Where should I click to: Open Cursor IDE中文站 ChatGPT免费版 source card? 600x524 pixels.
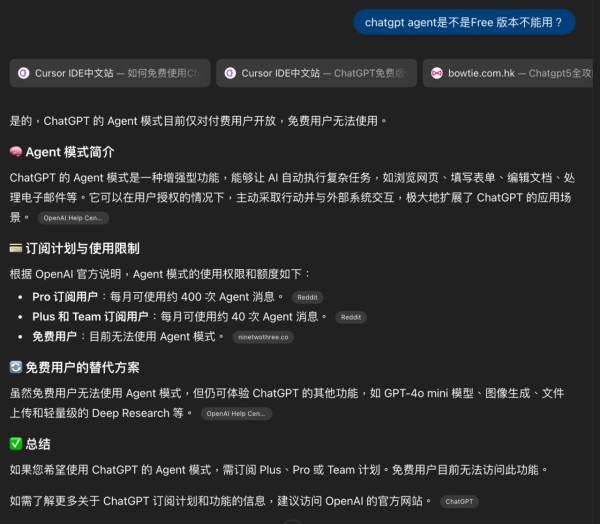pos(316,73)
